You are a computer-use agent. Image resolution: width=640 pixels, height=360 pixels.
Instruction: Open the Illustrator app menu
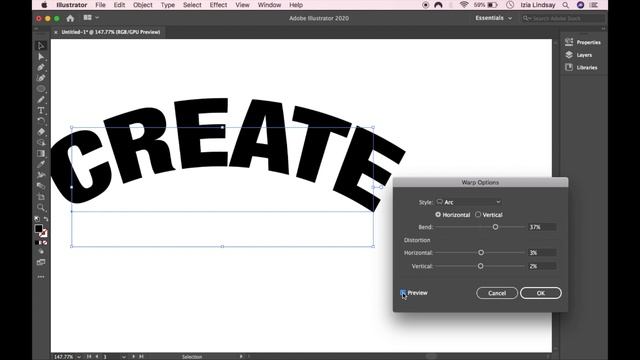tap(72, 5)
